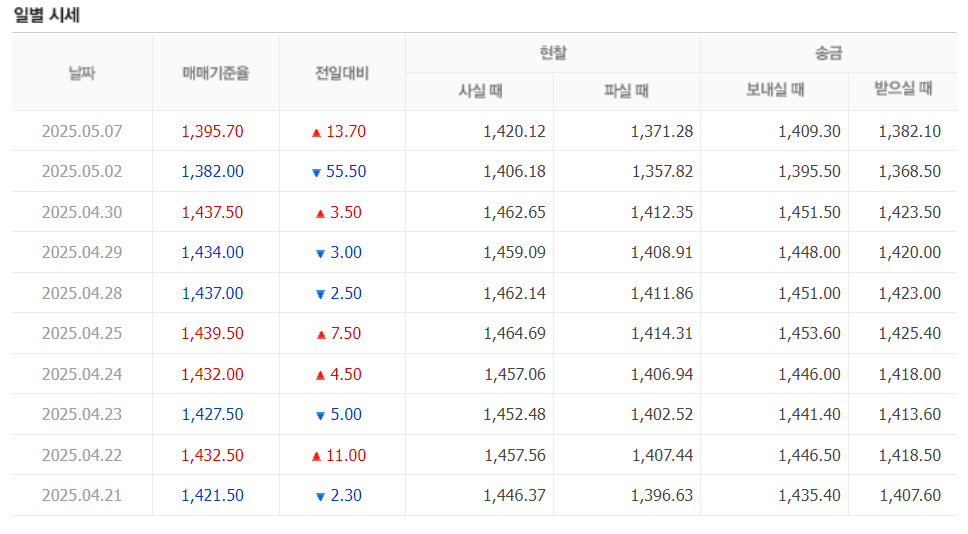The image size is (968, 534).
Task: Click the 일별 시세 title
Action: click(47, 15)
